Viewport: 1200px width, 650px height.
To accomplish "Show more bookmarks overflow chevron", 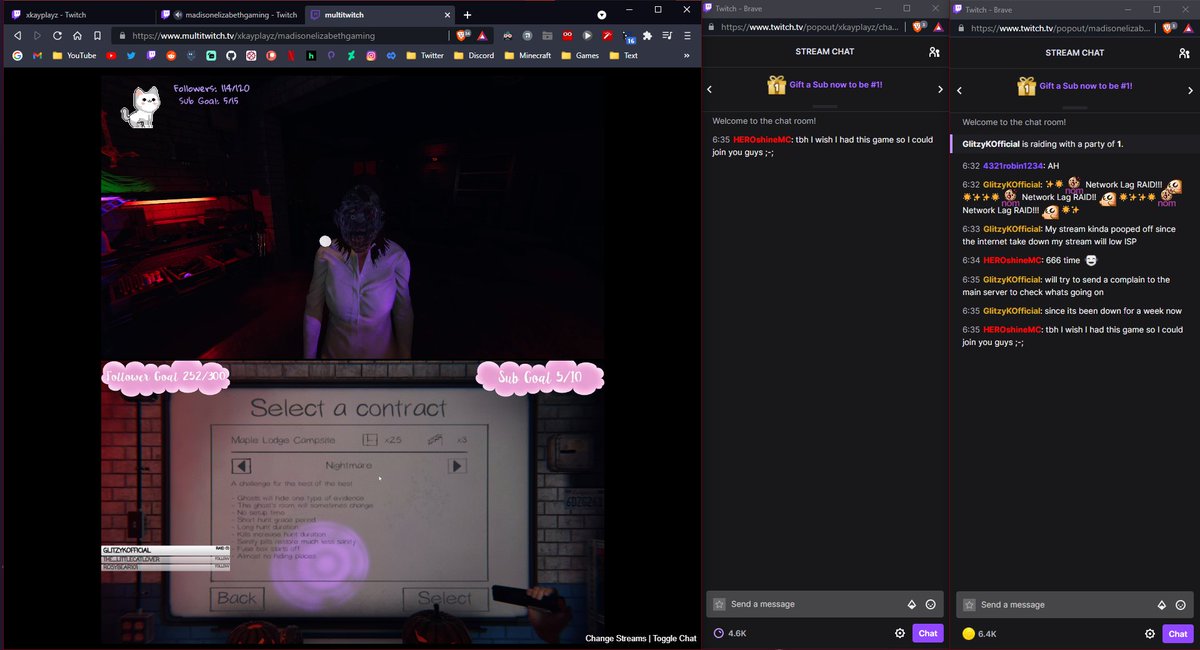I will (x=687, y=55).
